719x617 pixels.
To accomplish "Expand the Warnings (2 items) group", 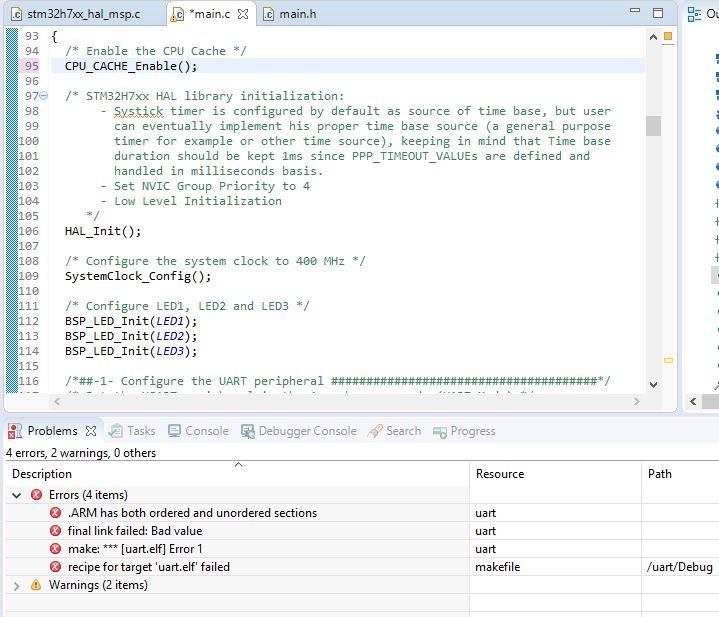I will 17,585.
